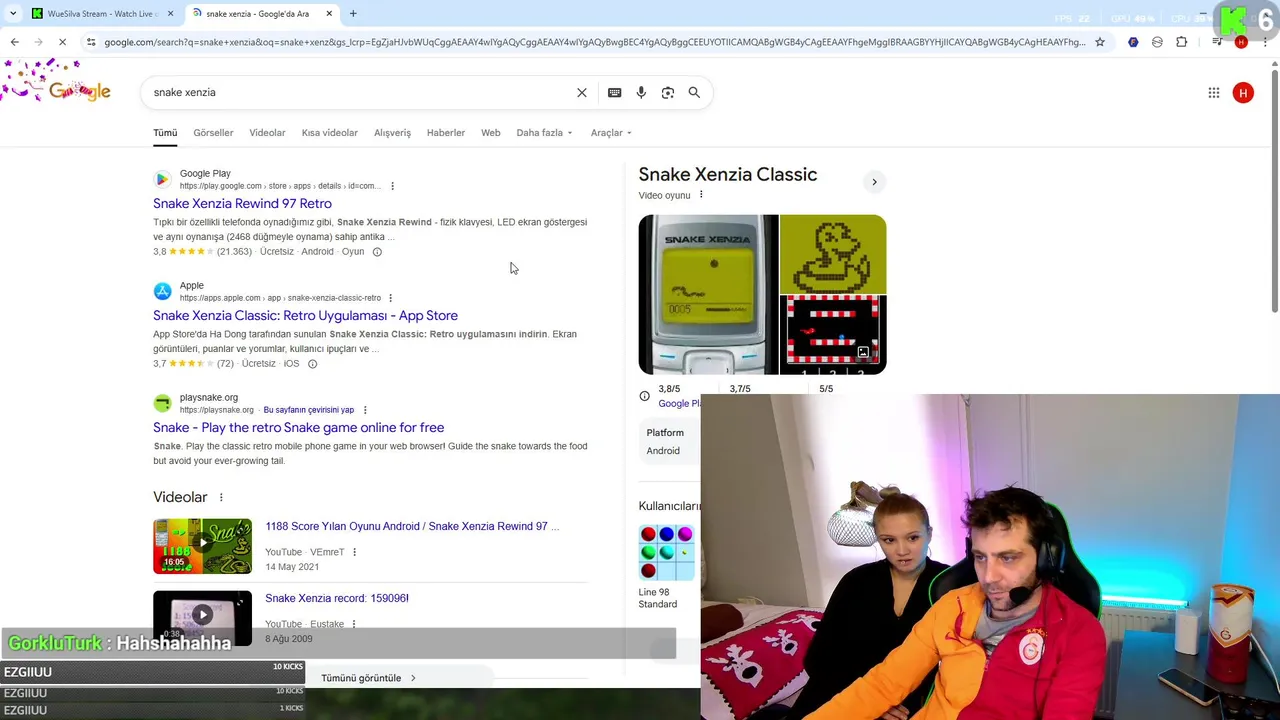
Task: Open more options for playsnake.org result
Action: click(365, 410)
